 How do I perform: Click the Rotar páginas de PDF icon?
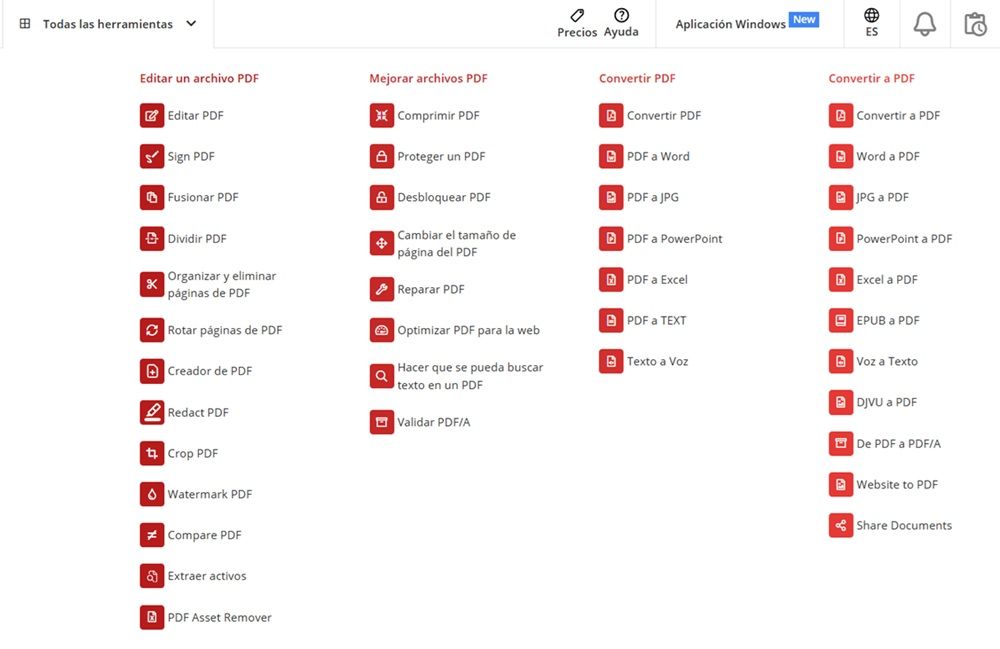click(x=152, y=329)
